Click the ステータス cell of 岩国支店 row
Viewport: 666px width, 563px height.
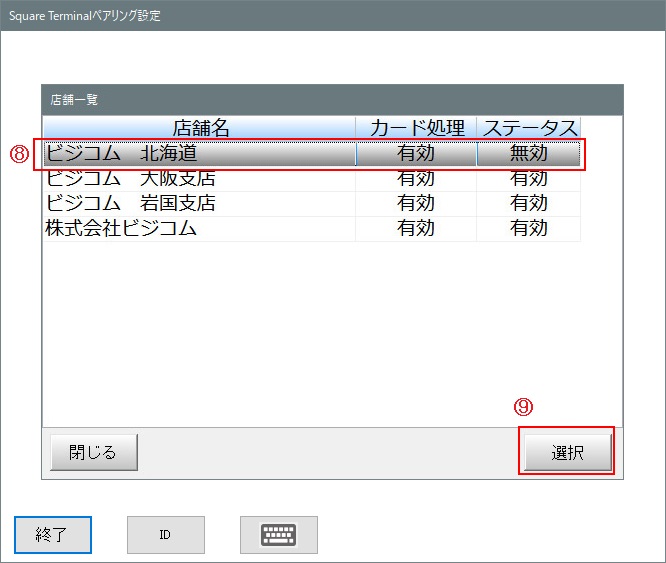[x=529, y=203]
